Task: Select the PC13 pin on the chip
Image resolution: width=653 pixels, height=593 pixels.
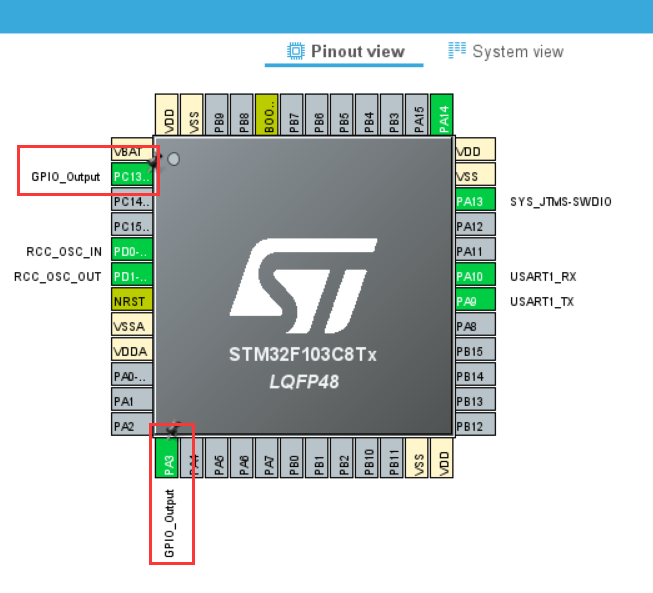Action: pyautogui.click(x=132, y=176)
